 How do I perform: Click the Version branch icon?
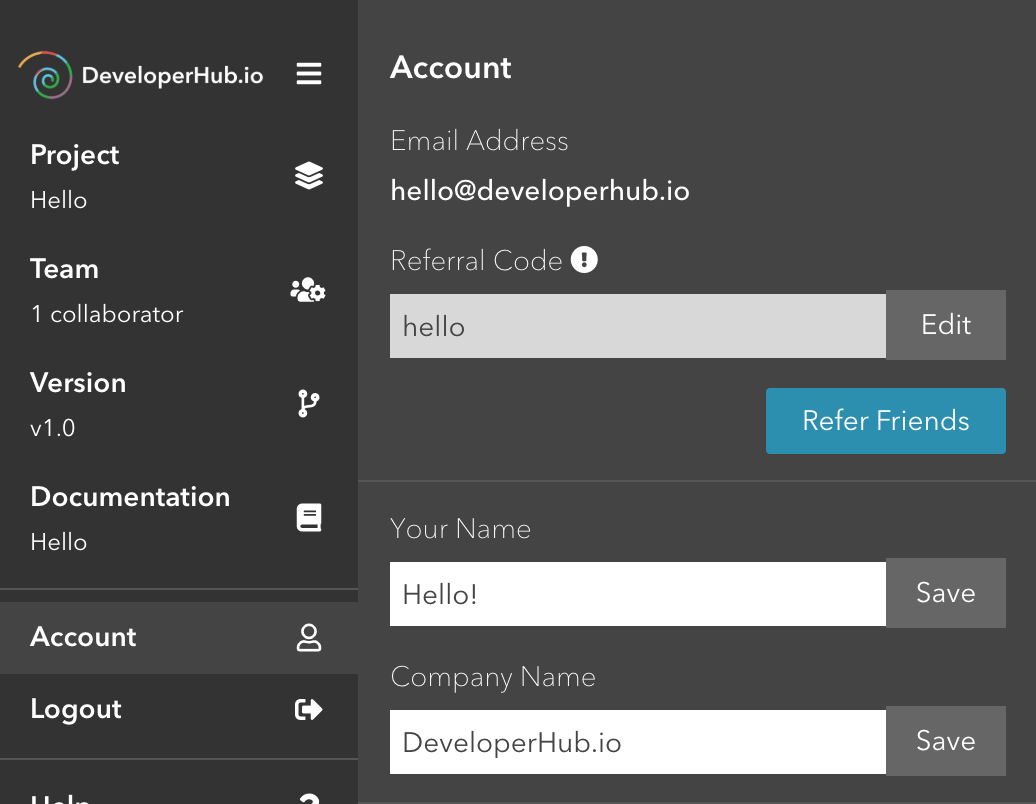click(308, 404)
